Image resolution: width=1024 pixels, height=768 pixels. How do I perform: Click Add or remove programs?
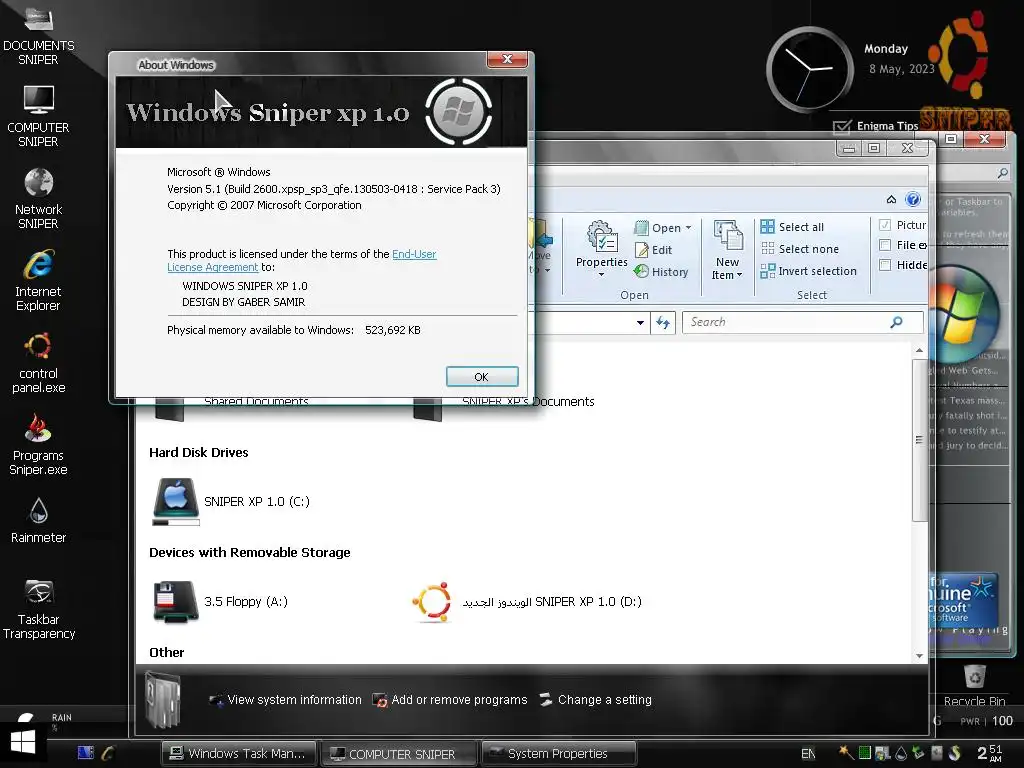click(x=450, y=699)
